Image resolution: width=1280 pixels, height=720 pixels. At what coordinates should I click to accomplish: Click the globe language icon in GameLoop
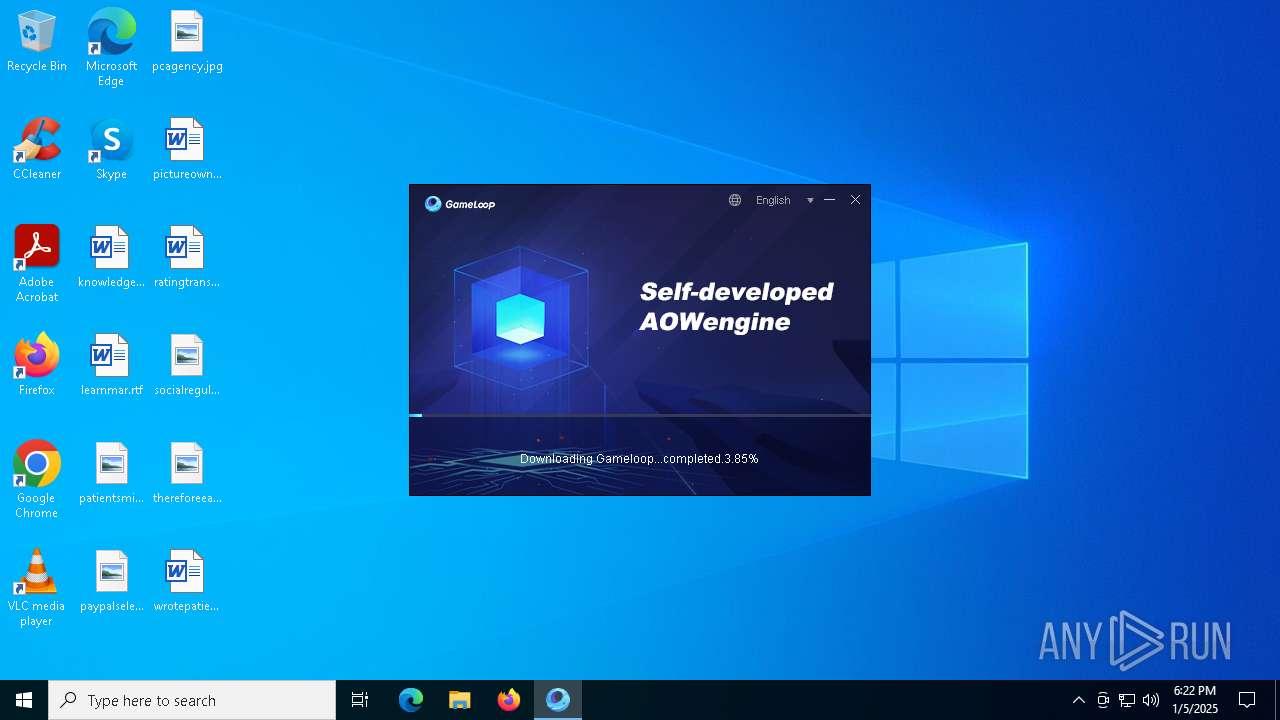(735, 200)
